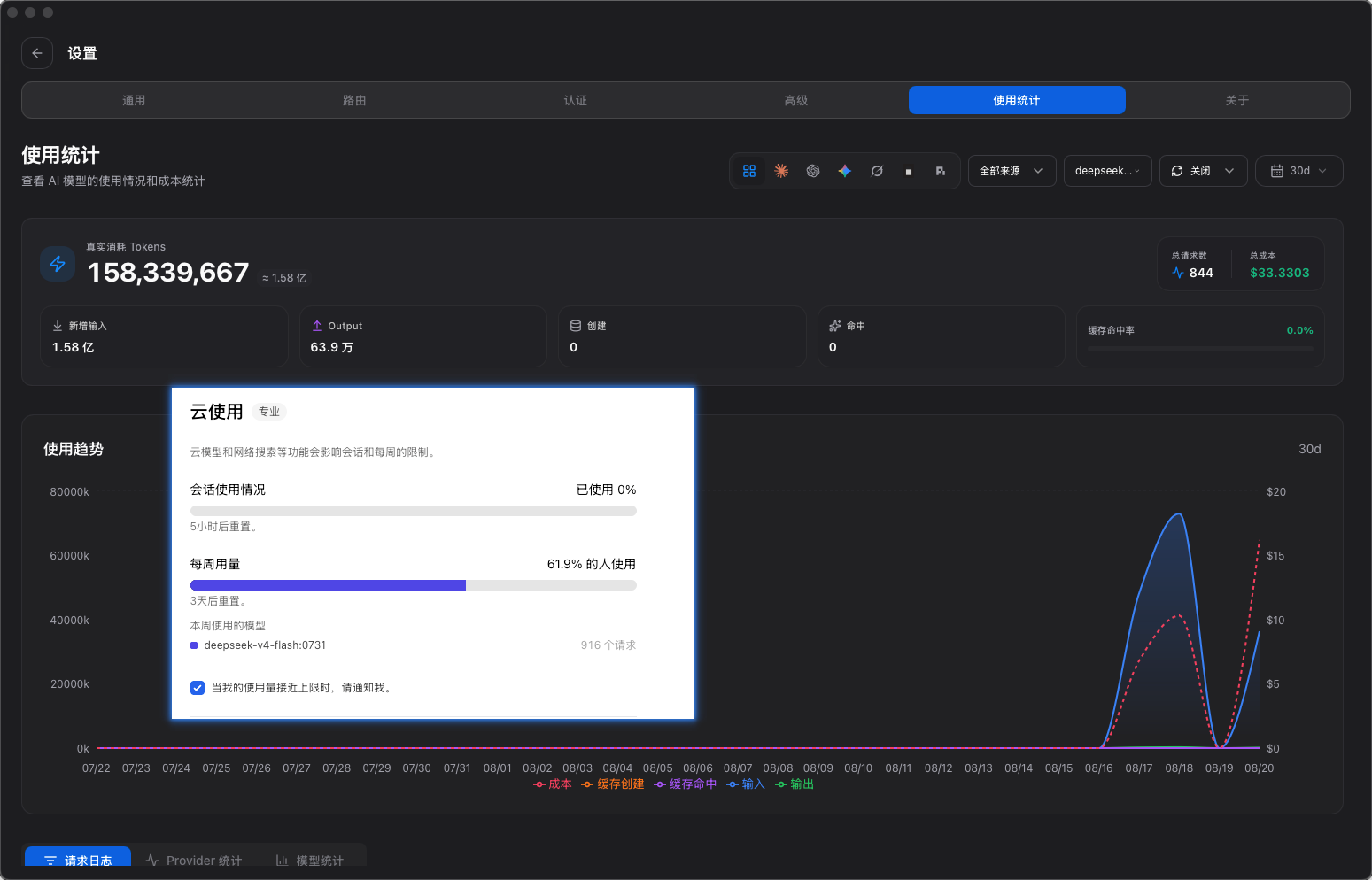Click the 5小时后重置 reset note

point(224,527)
